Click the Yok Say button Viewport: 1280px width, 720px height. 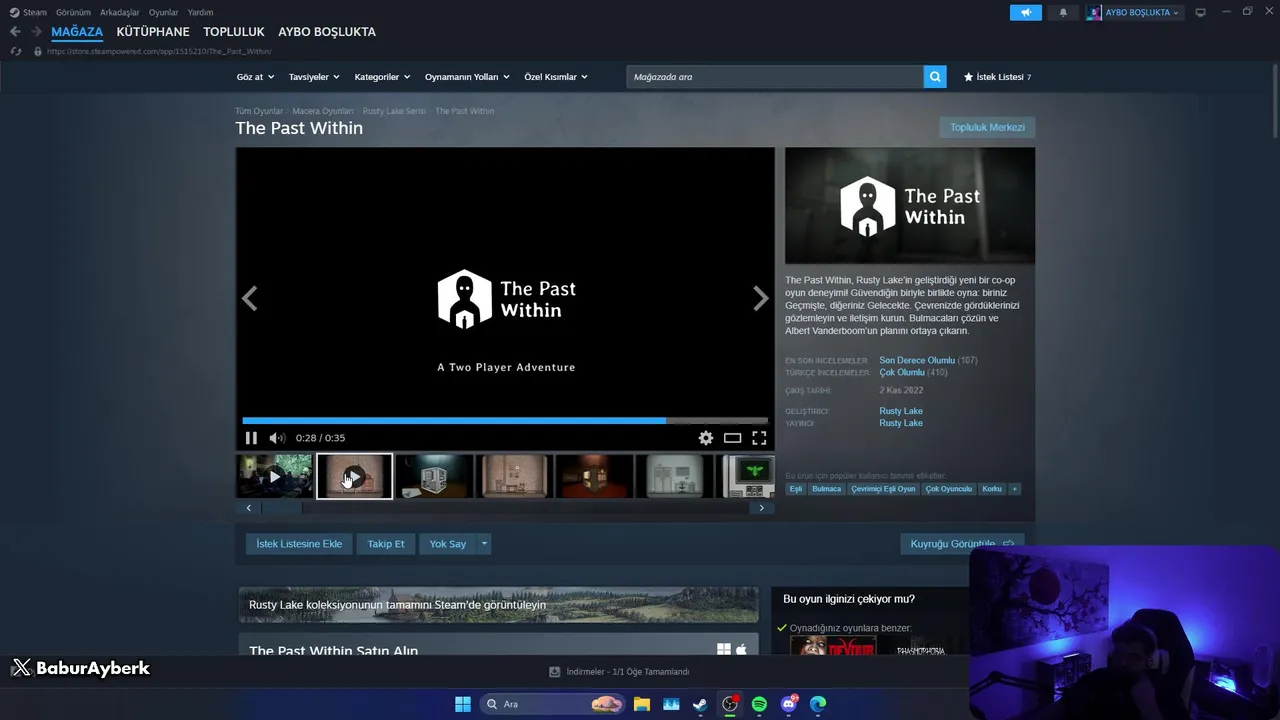click(x=448, y=544)
